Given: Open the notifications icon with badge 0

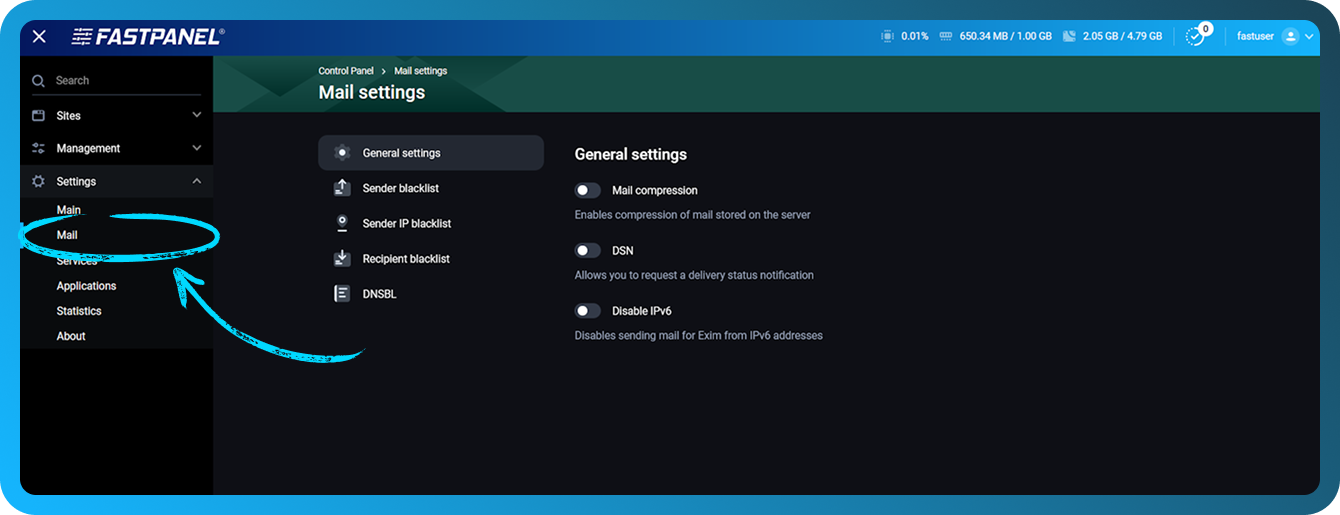Looking at the screenshot, I should coord(1195,36).
